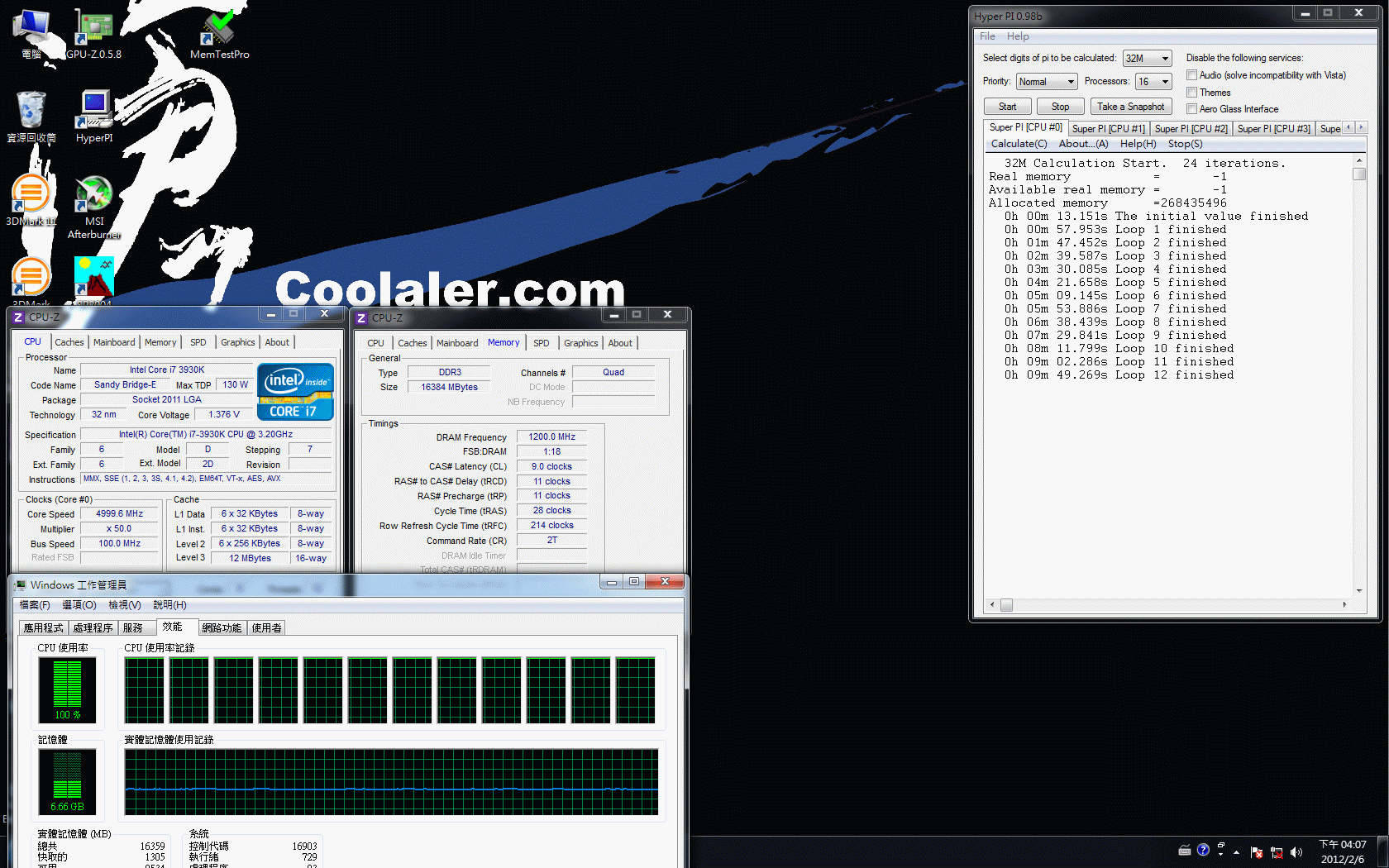Check the Aero Glass Interface checkbox
This screenshot has width=1389, height=868.
pyautogui.click(x=1192, y=108)
